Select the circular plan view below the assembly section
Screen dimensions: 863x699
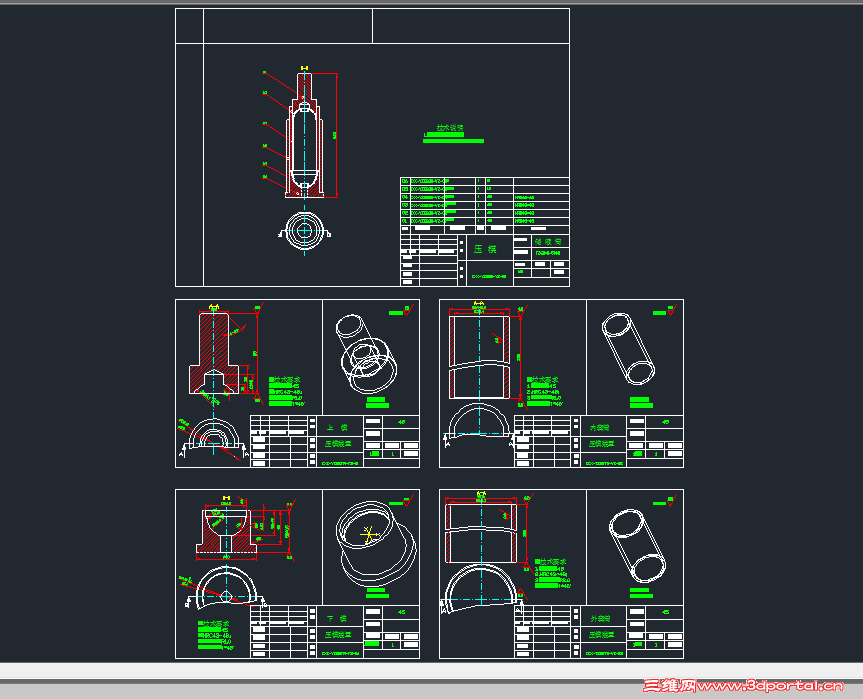point(304,231)
